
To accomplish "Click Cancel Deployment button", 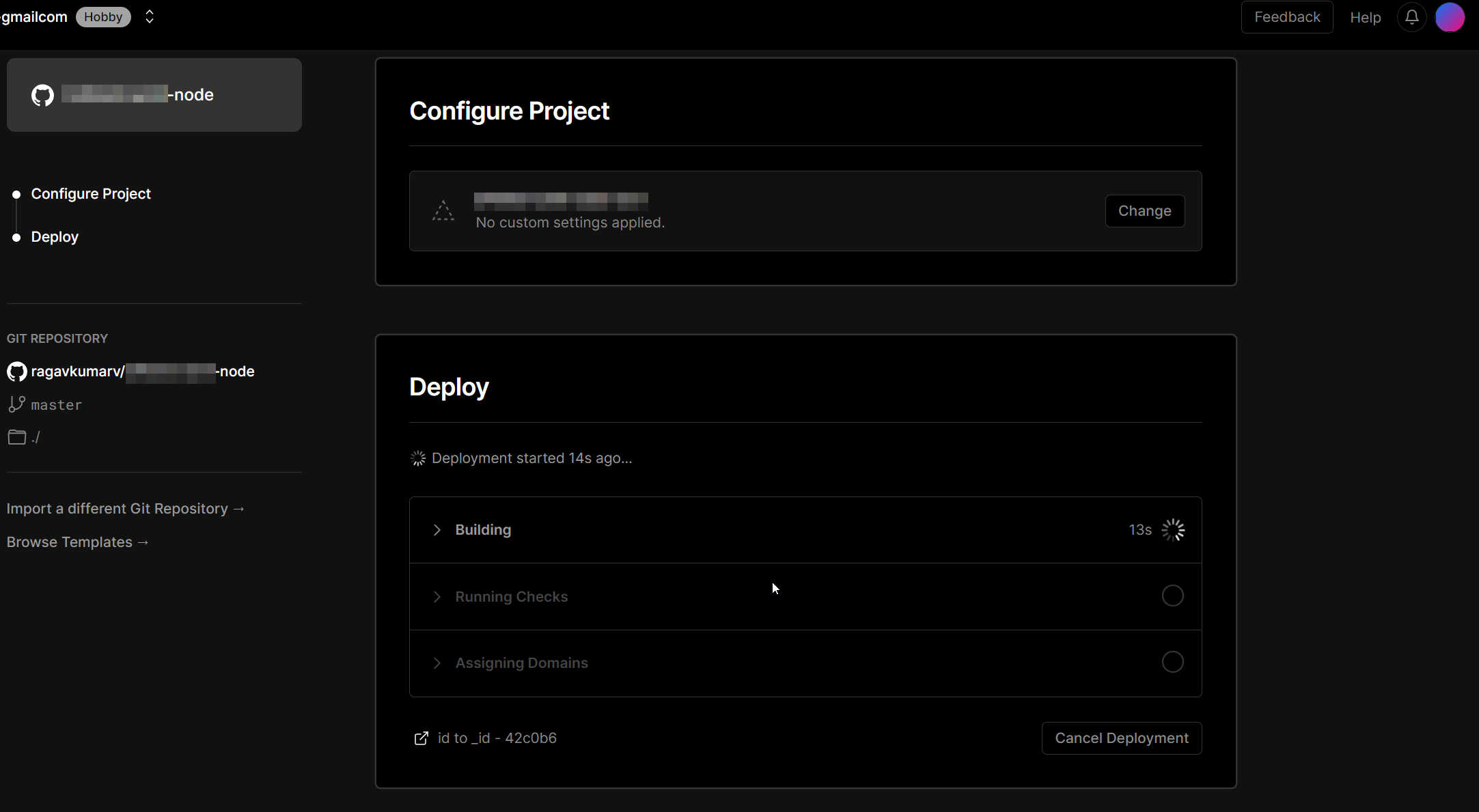I will coord(1122,738).
